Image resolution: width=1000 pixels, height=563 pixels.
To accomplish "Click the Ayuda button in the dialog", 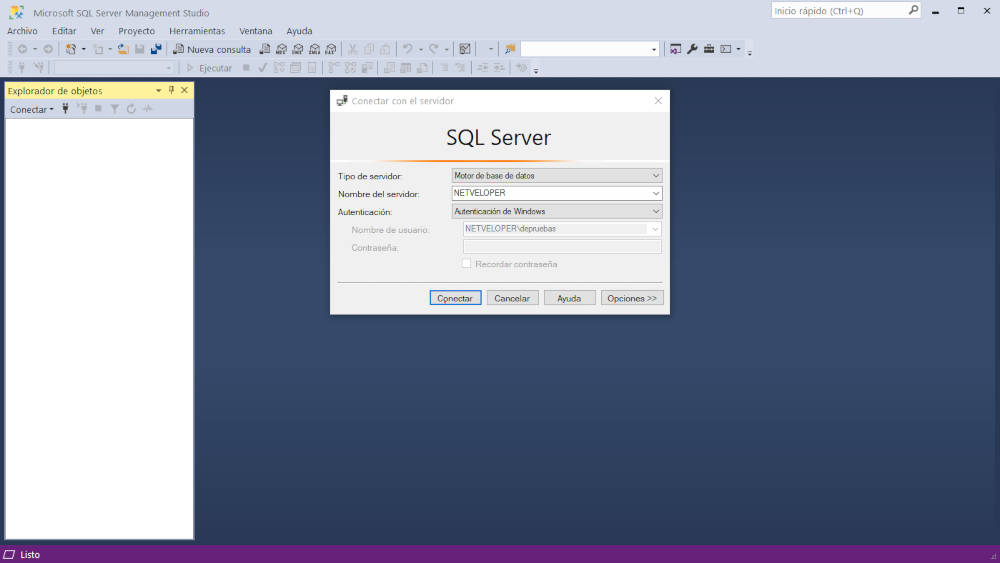I will point(570,298).
